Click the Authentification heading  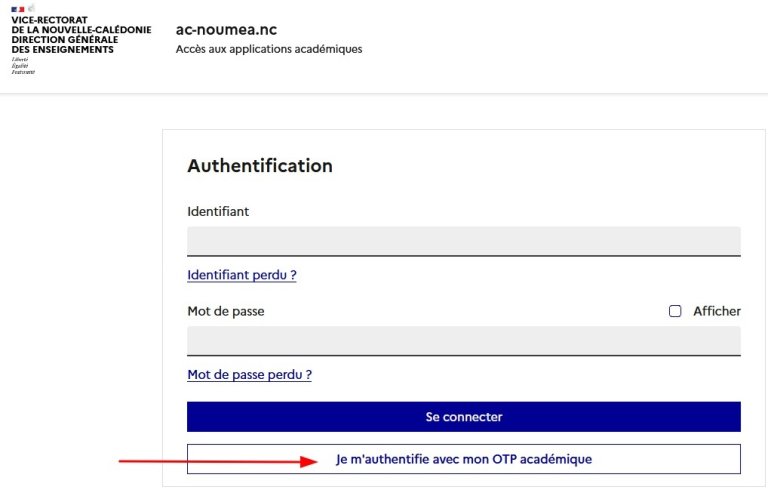tap(260, 166)
